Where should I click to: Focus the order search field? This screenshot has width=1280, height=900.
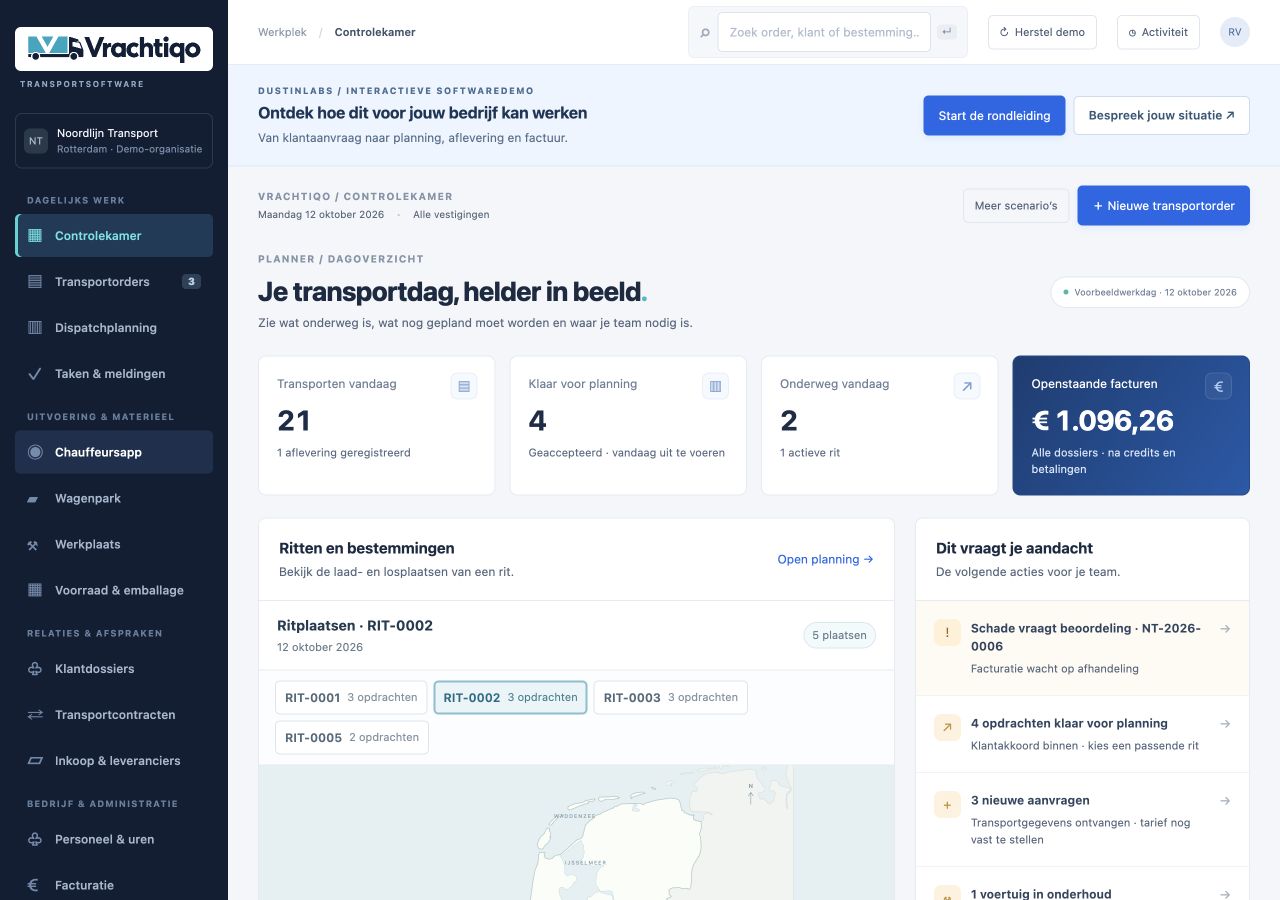824,32
